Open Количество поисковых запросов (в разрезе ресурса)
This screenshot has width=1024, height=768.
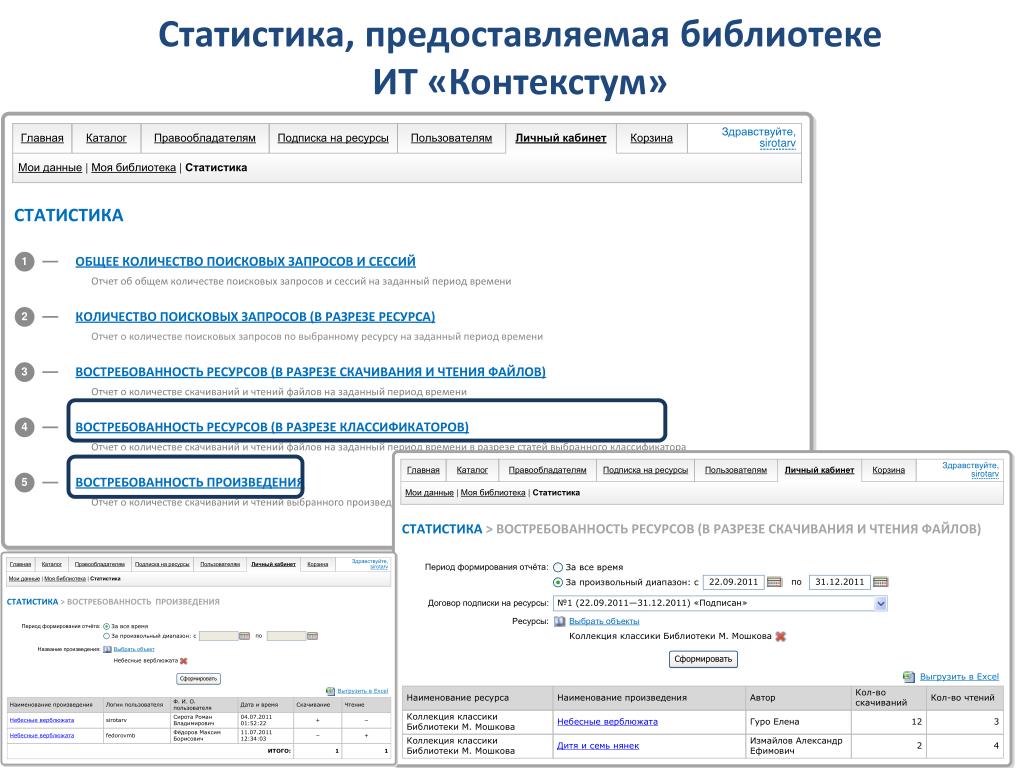[255, 317]
